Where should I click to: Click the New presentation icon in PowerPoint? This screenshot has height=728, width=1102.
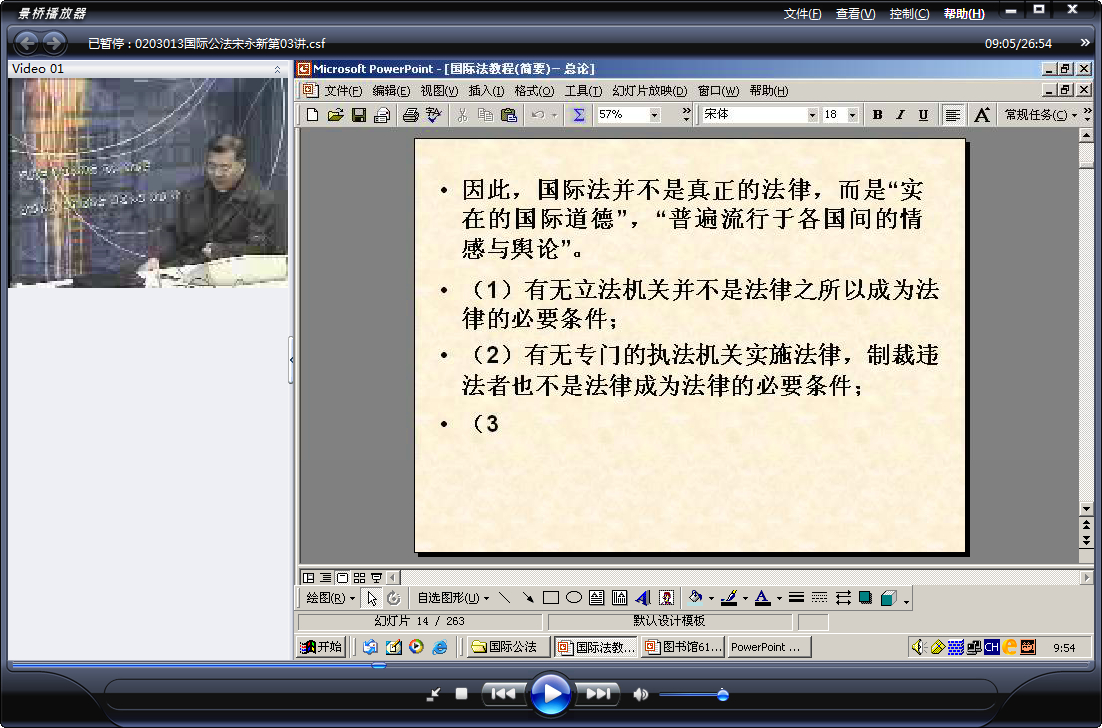point(313,115)
